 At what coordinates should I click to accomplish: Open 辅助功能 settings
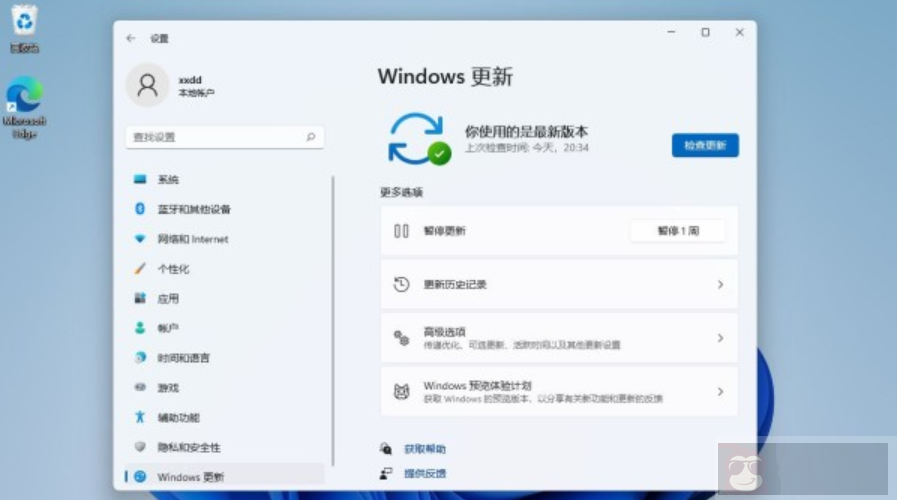[223, 418]
